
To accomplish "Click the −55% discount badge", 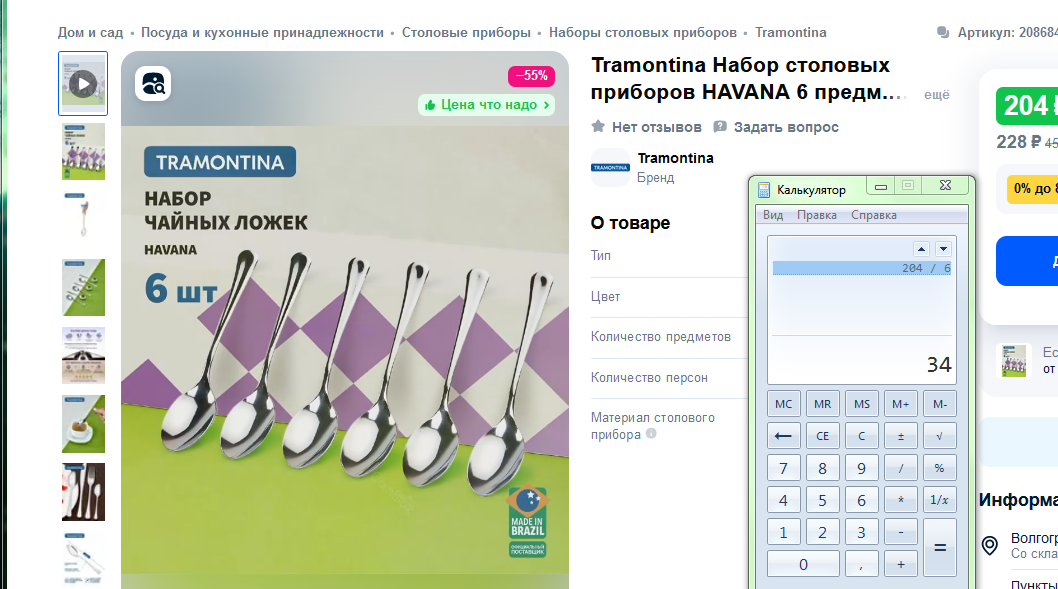I will point(531,76).
